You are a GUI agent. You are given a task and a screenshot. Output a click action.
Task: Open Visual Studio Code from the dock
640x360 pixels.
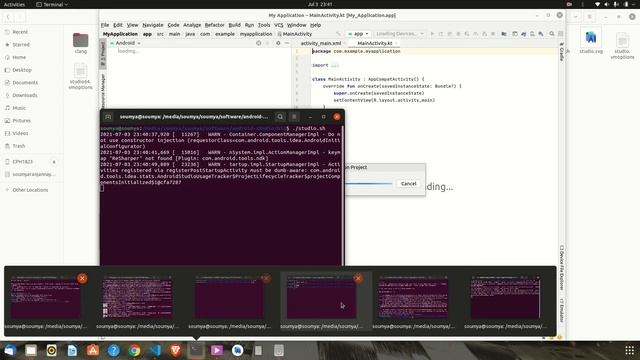[155, 350]
